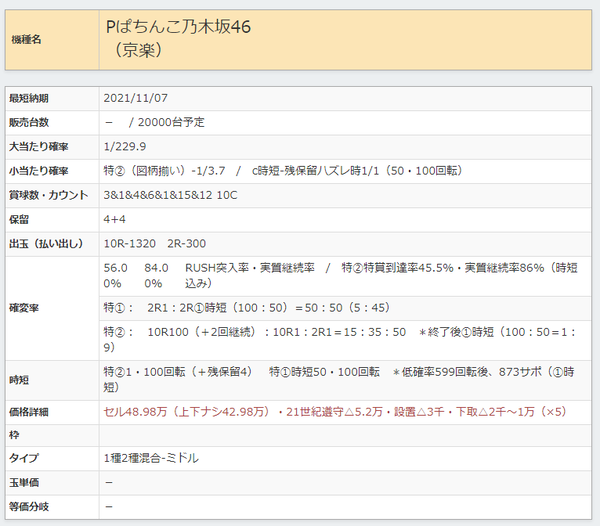Select the 4+4 value
Image resolution: width=600 pixels, height=526 pixels.
coord(114,219)
